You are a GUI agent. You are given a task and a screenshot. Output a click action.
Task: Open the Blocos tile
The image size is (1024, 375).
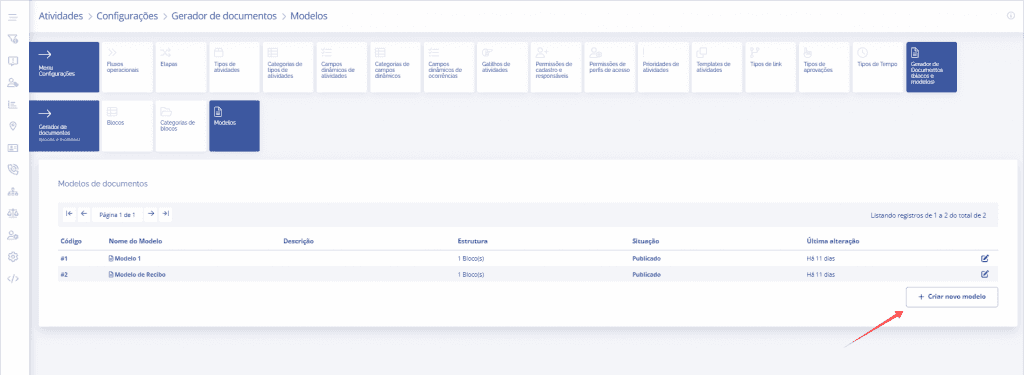tap(127, 125)
